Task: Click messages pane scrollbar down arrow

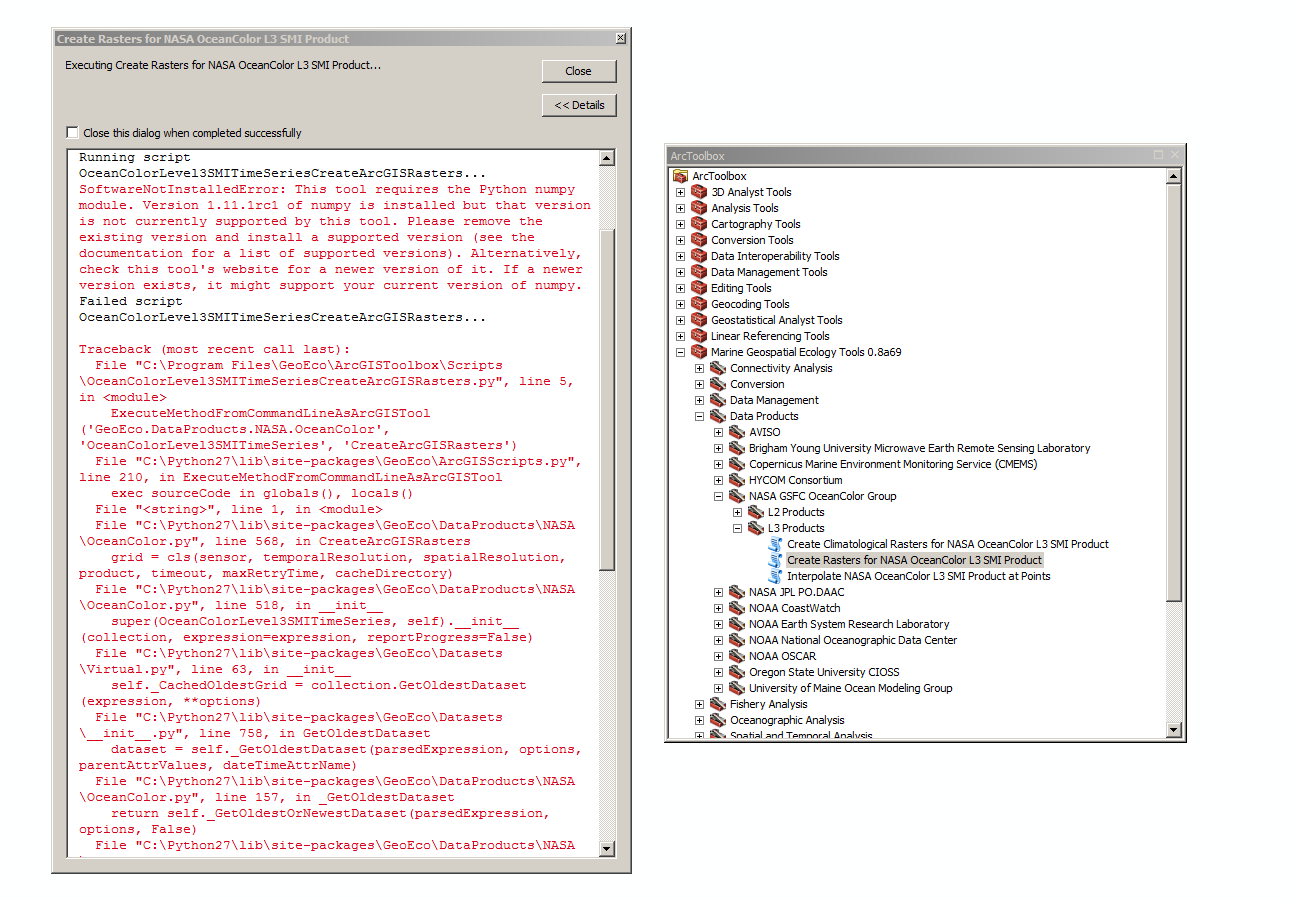Action: point(607,849)
